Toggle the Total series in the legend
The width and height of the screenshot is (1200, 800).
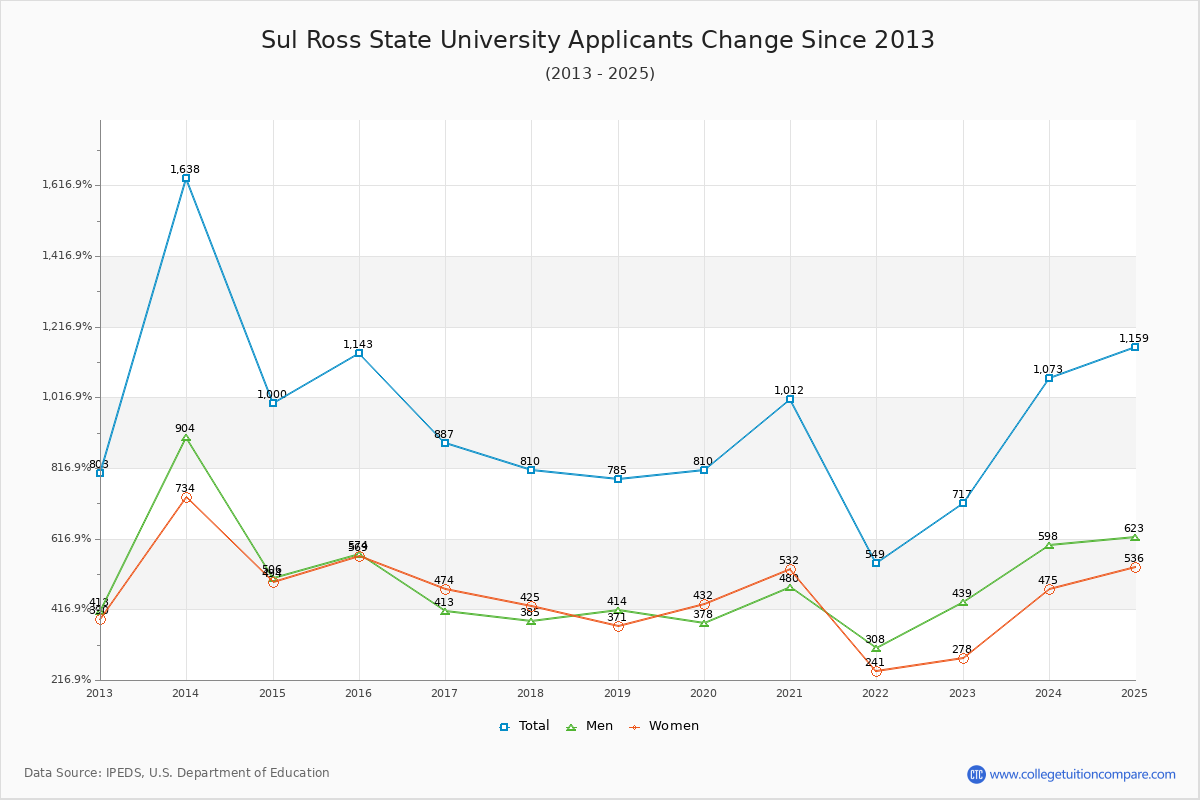click(x=524, y=726)
